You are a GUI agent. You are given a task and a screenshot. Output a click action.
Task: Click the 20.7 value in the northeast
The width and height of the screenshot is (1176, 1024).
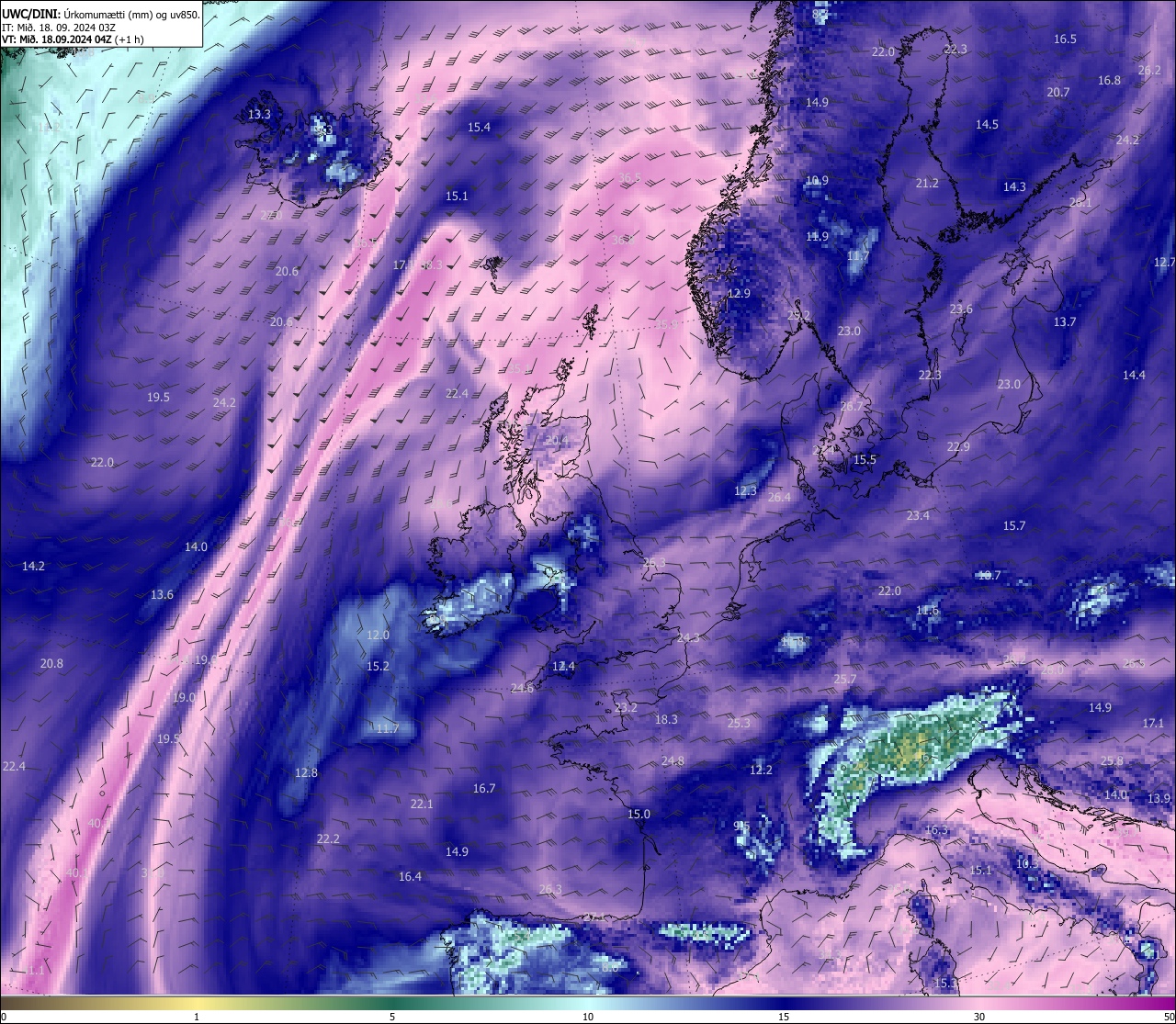pyautogui.click(x=1058, y=93)
